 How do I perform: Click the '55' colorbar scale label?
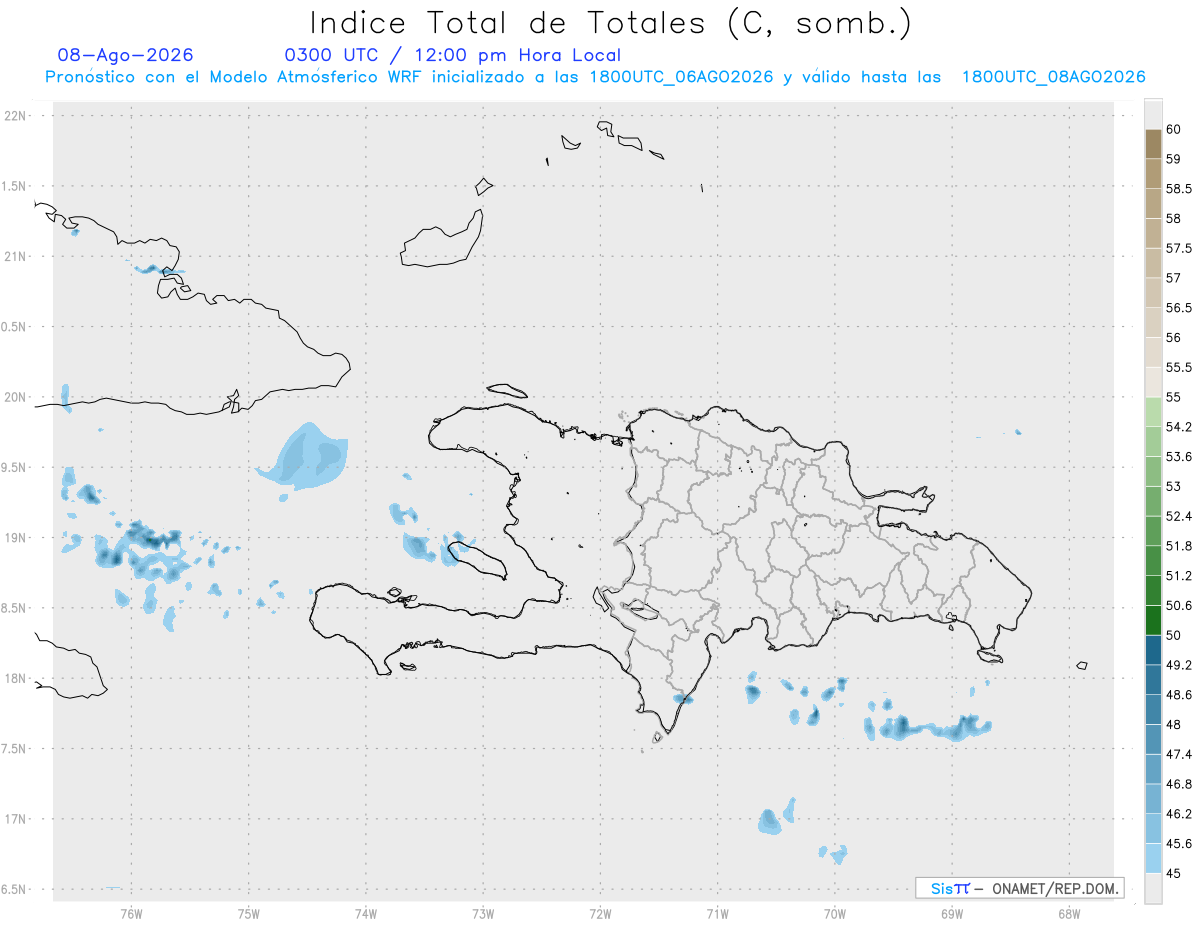tap(1173, 398)
